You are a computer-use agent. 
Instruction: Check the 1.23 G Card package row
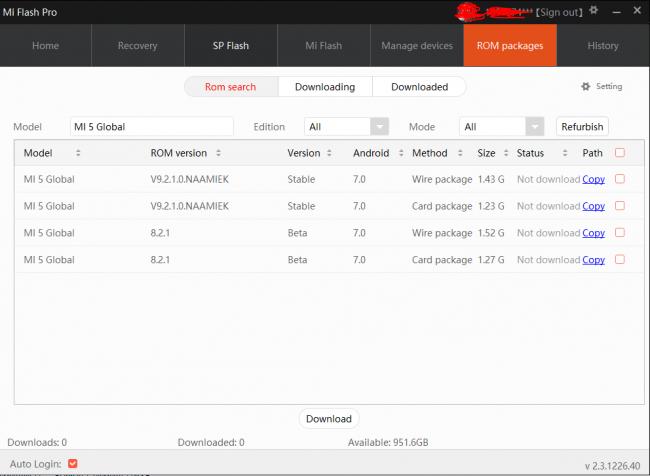[620, 206]
